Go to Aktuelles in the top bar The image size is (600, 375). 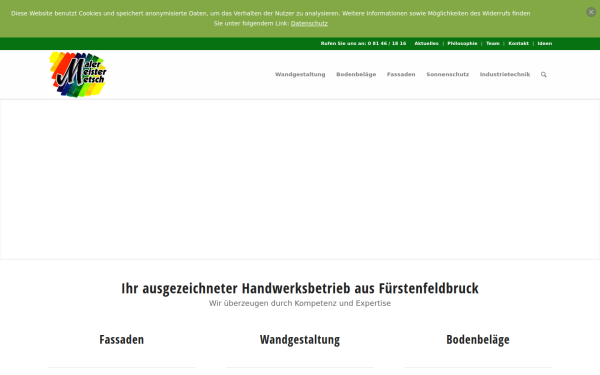click(426, 43)
